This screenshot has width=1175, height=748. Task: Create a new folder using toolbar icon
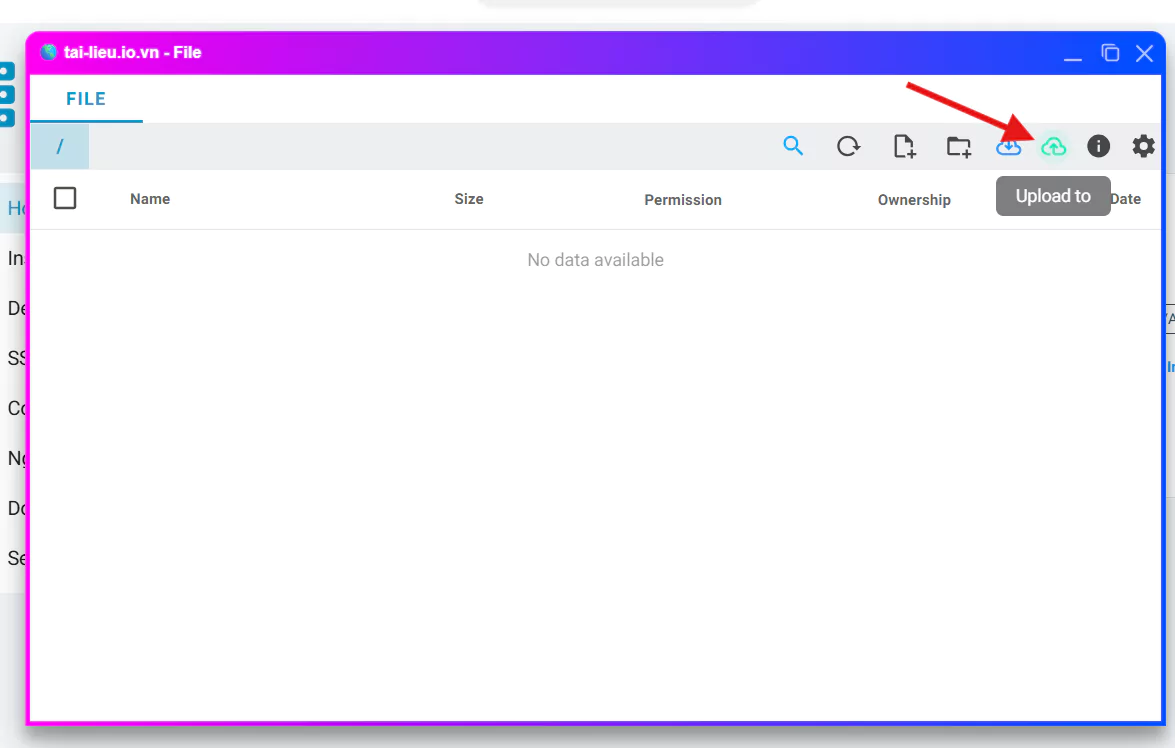pyautogui.click(x=958, y=147)
